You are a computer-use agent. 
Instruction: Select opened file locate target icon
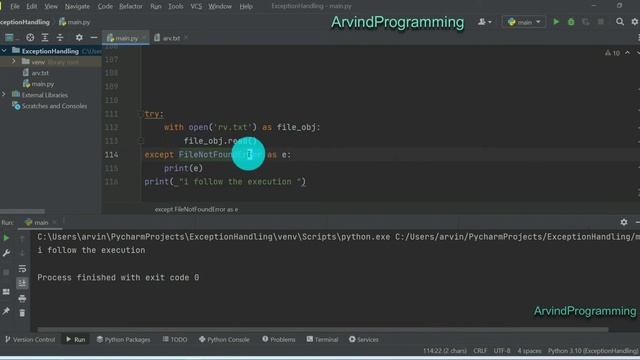(x=30, y=38)
